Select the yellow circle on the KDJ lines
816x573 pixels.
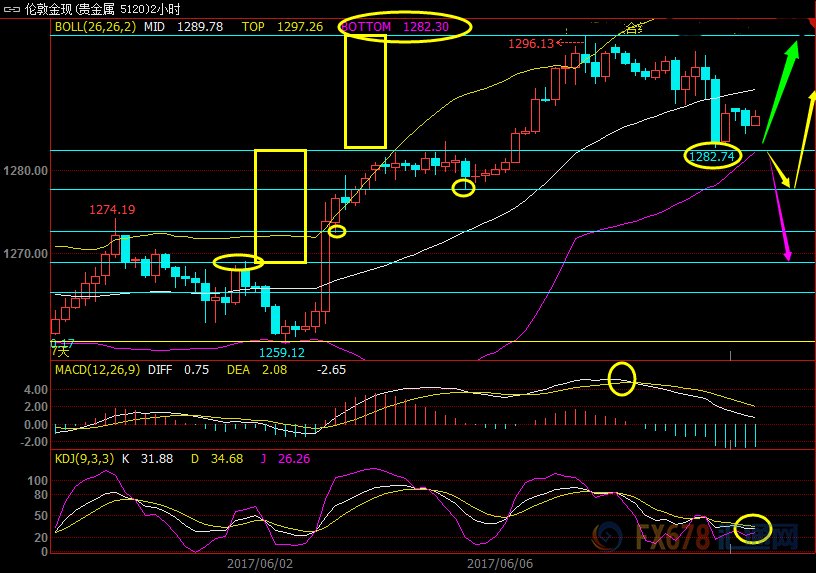click(x=752, y=529)
